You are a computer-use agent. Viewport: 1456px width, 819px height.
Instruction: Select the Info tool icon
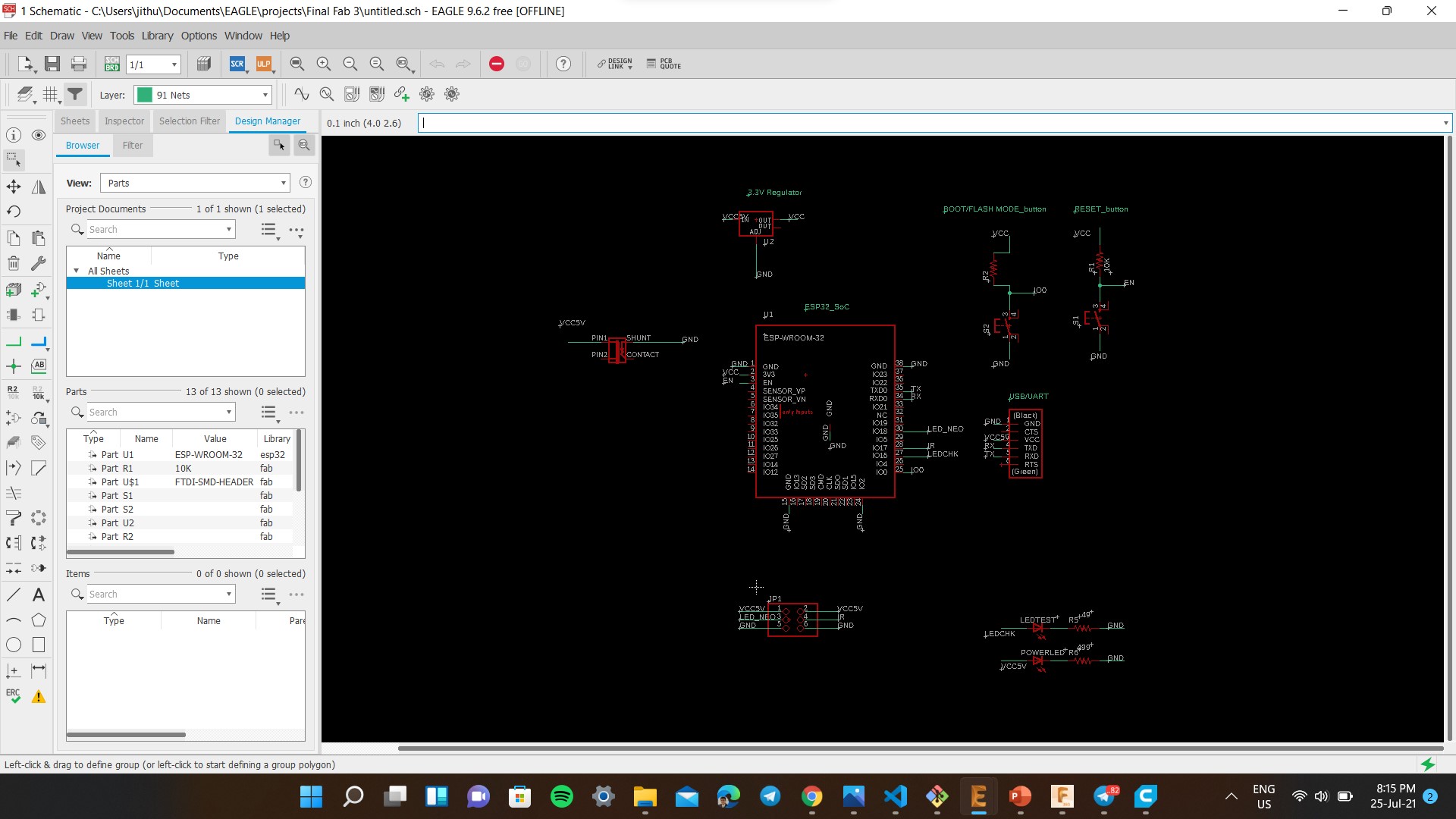14,135
